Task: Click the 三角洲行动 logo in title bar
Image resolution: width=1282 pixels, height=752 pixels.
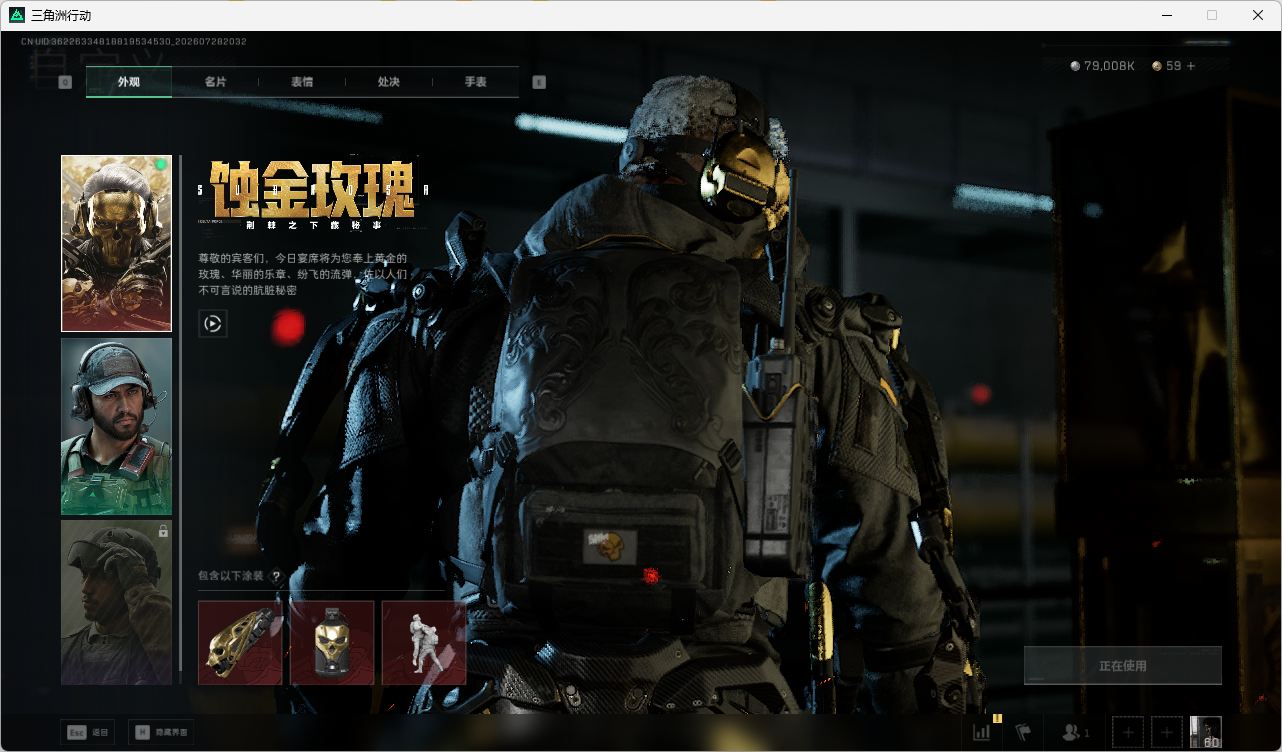Action: tap(16, 15)
